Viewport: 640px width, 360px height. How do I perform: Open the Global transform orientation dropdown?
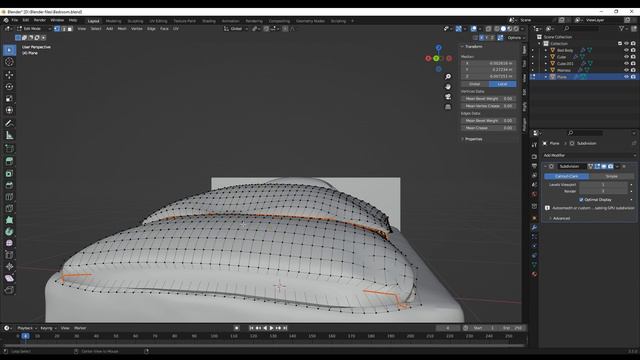point(236,29)
